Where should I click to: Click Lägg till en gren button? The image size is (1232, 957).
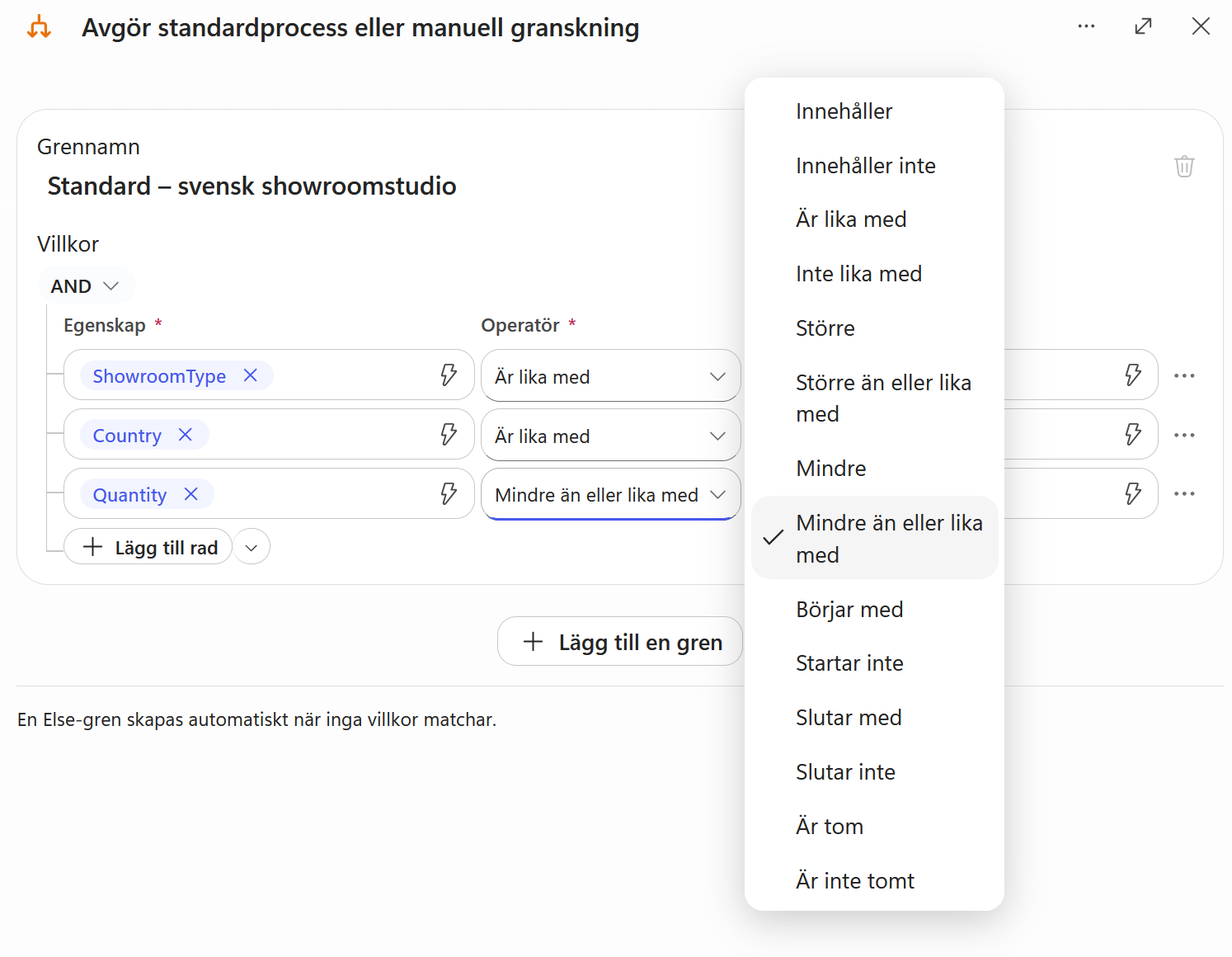point(620,642)
